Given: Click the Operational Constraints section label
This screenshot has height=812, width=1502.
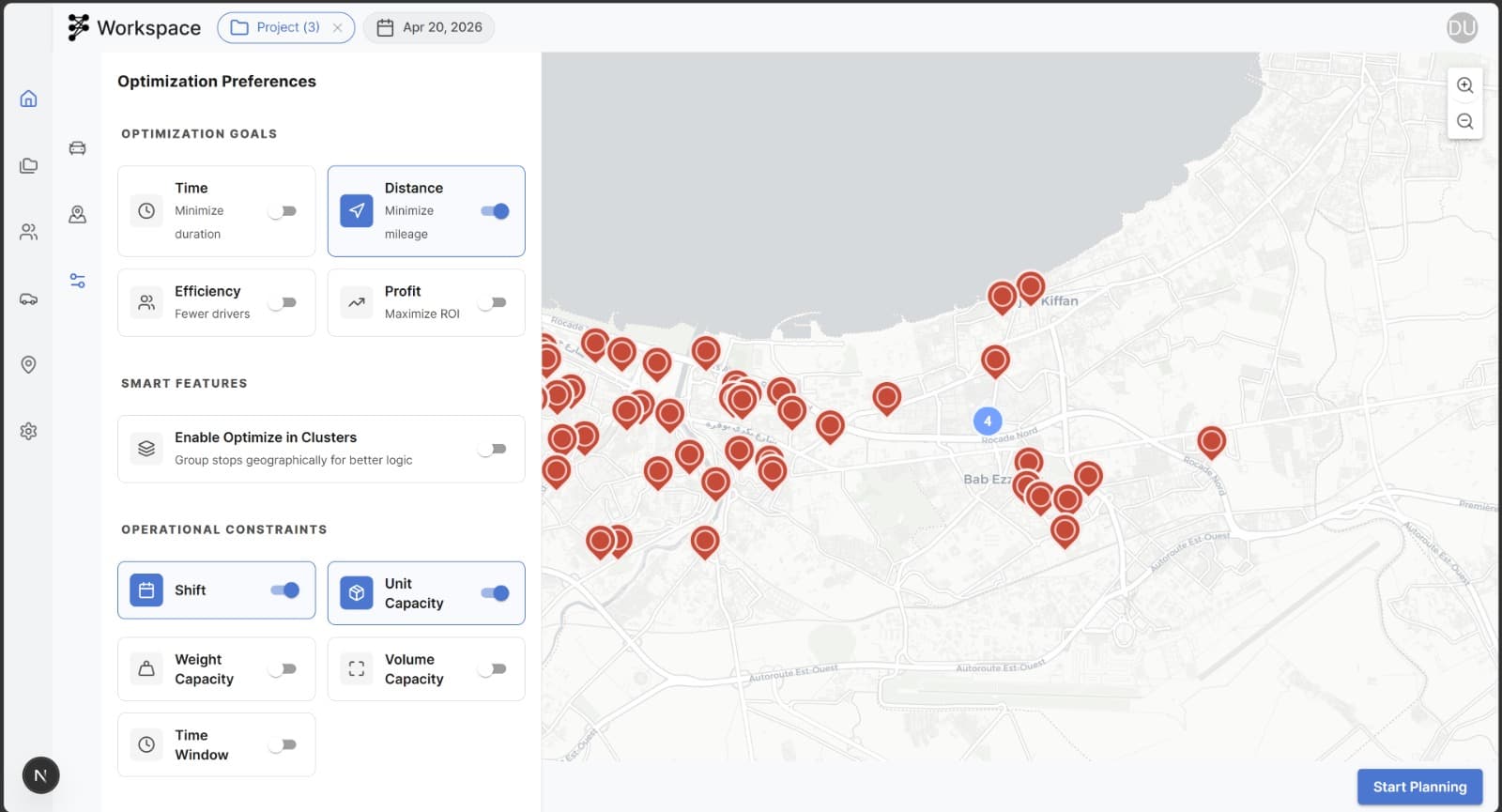Looking at the screenshot, I should click(224, 529).
